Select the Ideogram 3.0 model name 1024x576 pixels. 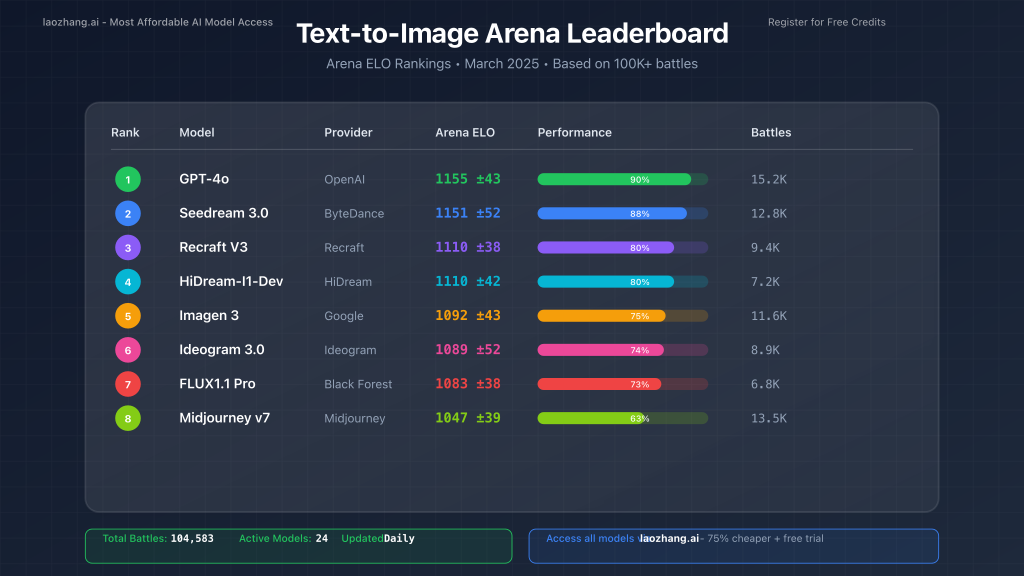[222, 349]
